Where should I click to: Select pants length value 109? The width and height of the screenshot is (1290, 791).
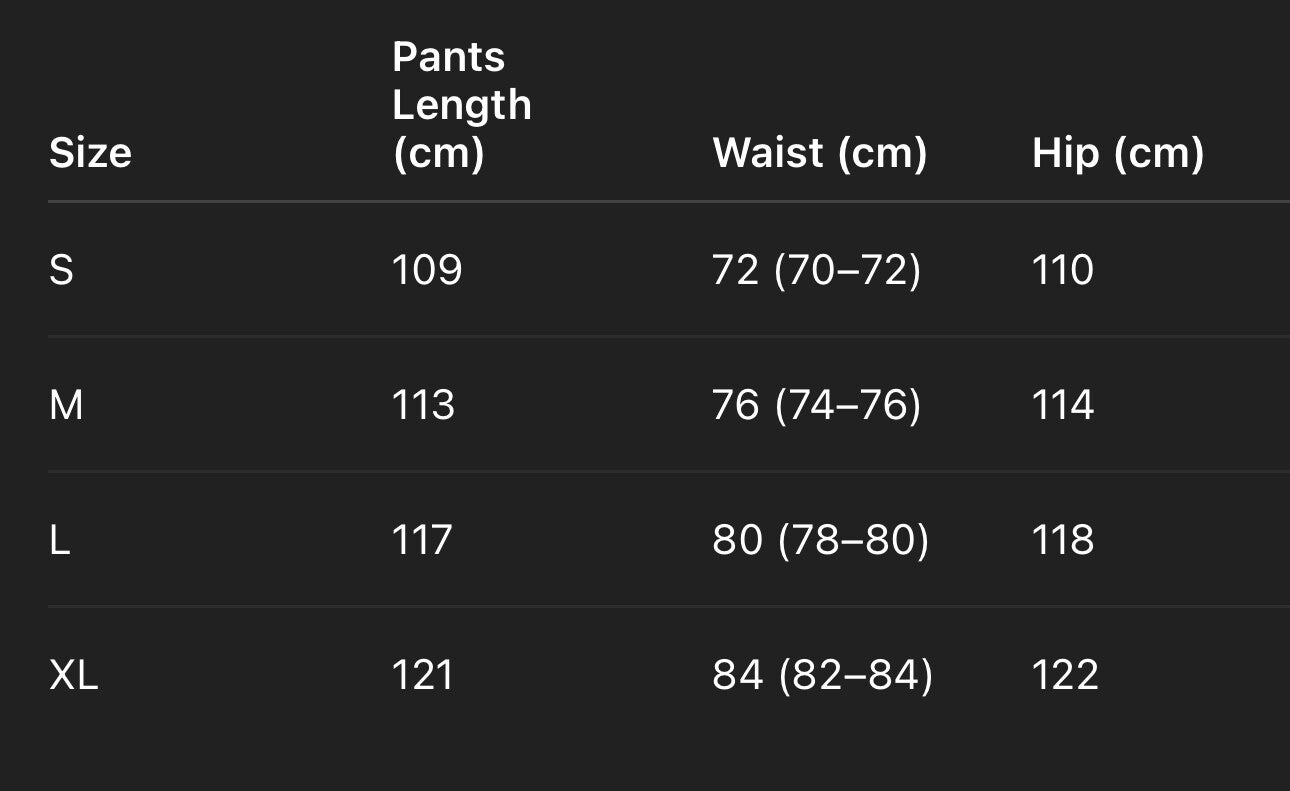426,270
